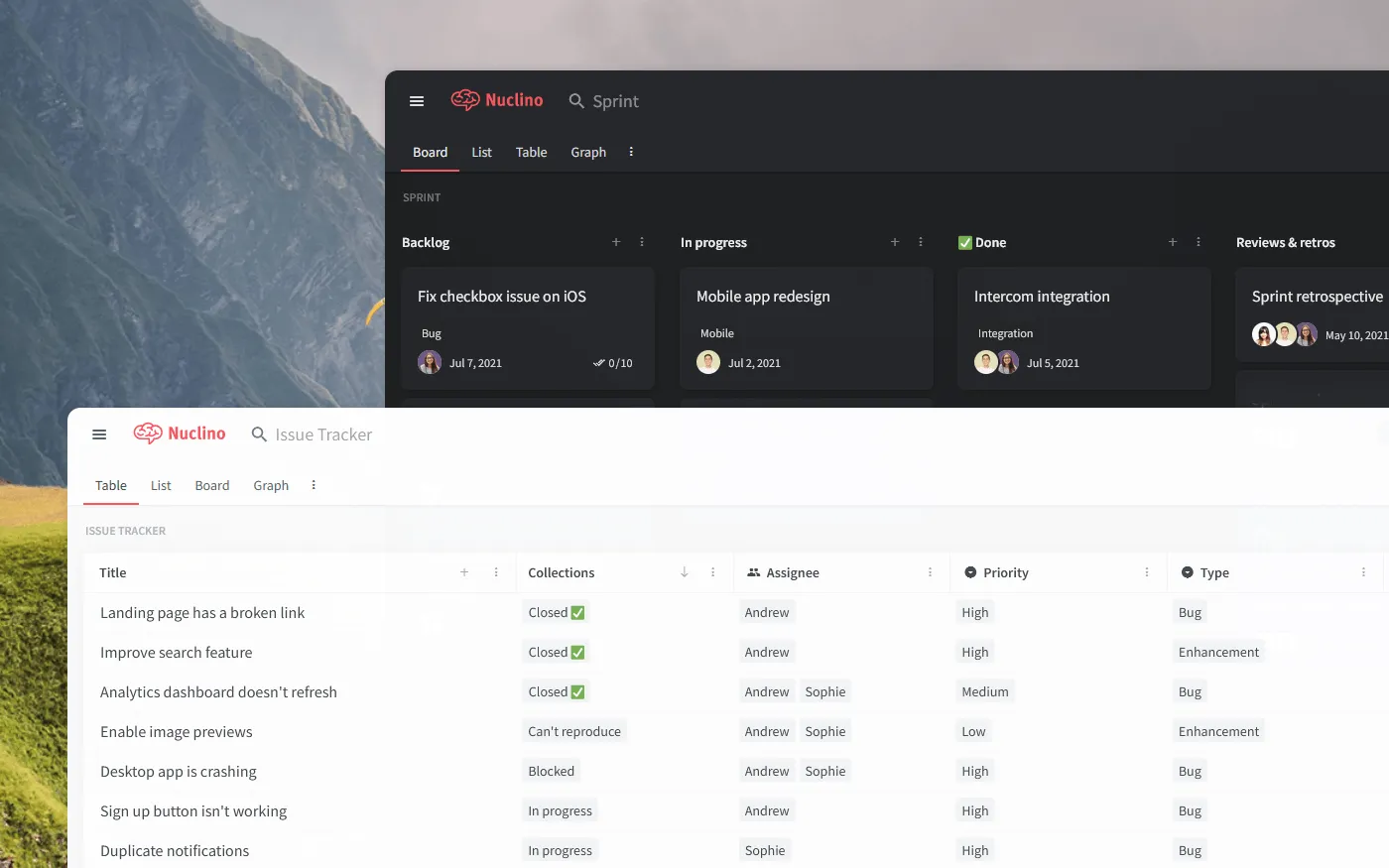
Task: Switch to Board tab in Sprint window
Action: (431, 152)
